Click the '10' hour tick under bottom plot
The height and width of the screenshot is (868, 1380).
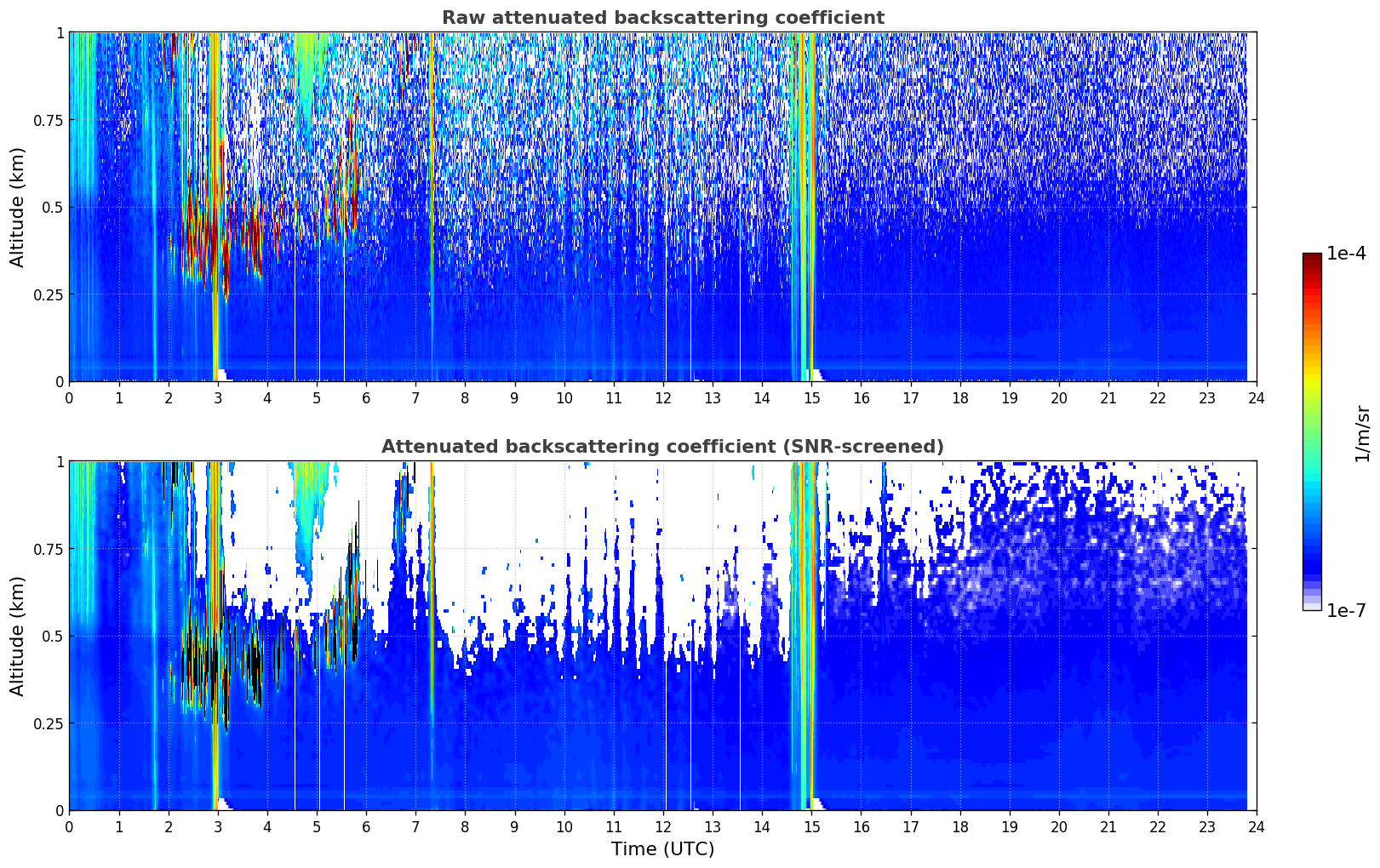pos(564,826)
